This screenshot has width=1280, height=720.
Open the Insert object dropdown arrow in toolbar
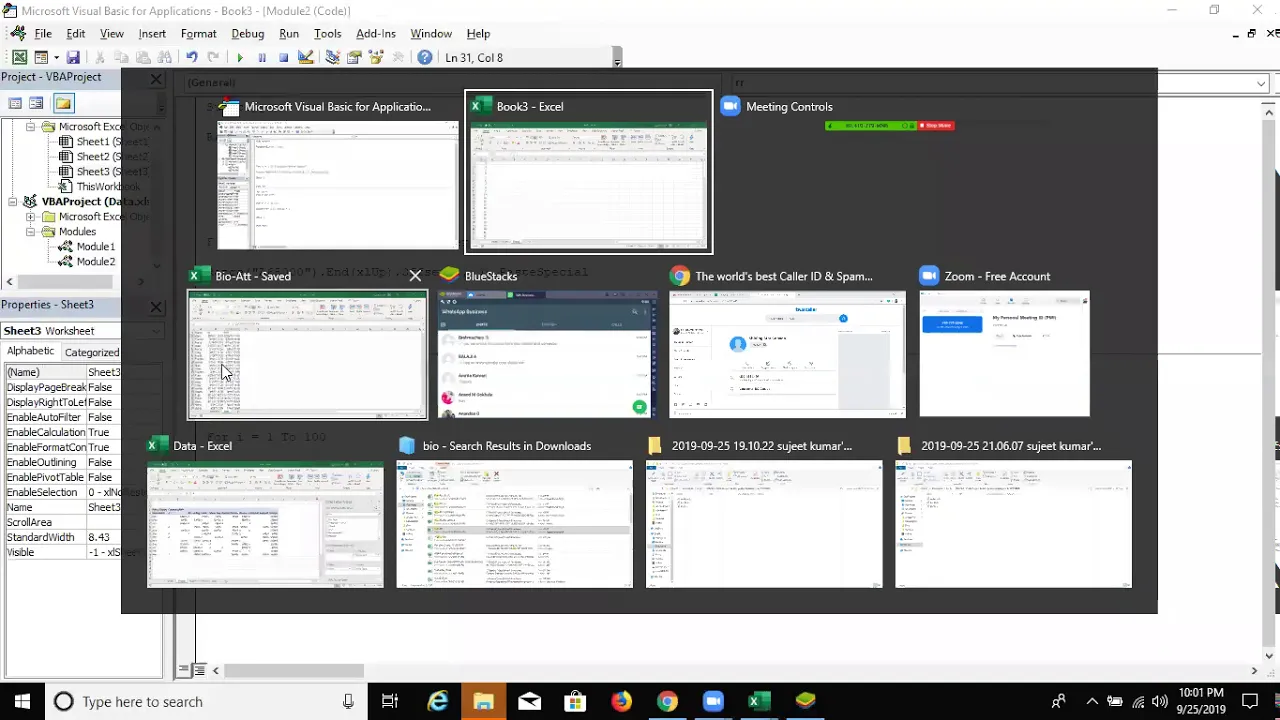coord(56,58)
